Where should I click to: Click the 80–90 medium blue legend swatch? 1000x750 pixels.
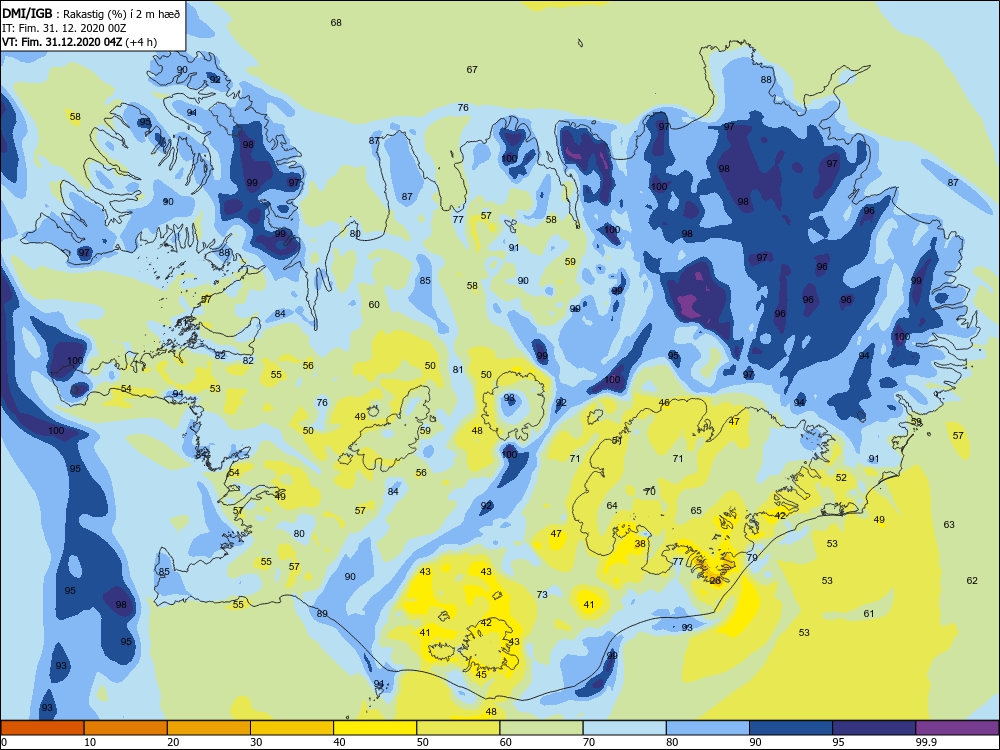coord(708,728)
